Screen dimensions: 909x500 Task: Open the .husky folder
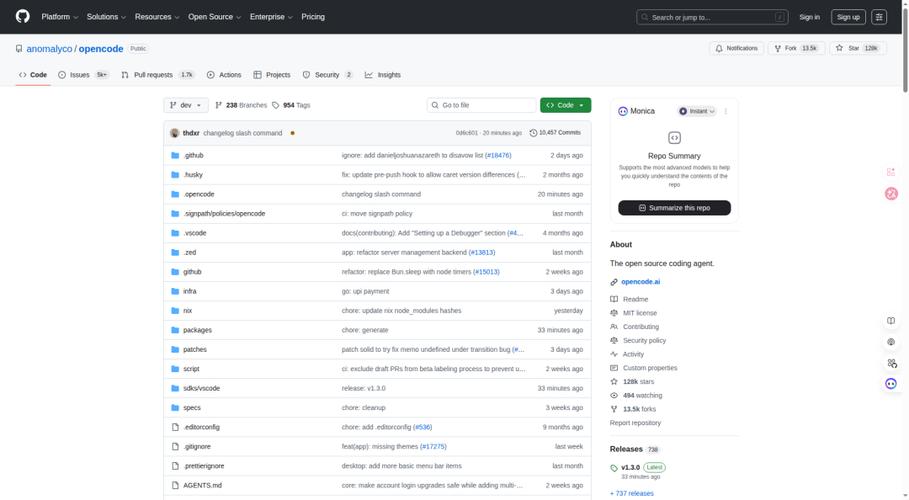(x=193, y=175)
